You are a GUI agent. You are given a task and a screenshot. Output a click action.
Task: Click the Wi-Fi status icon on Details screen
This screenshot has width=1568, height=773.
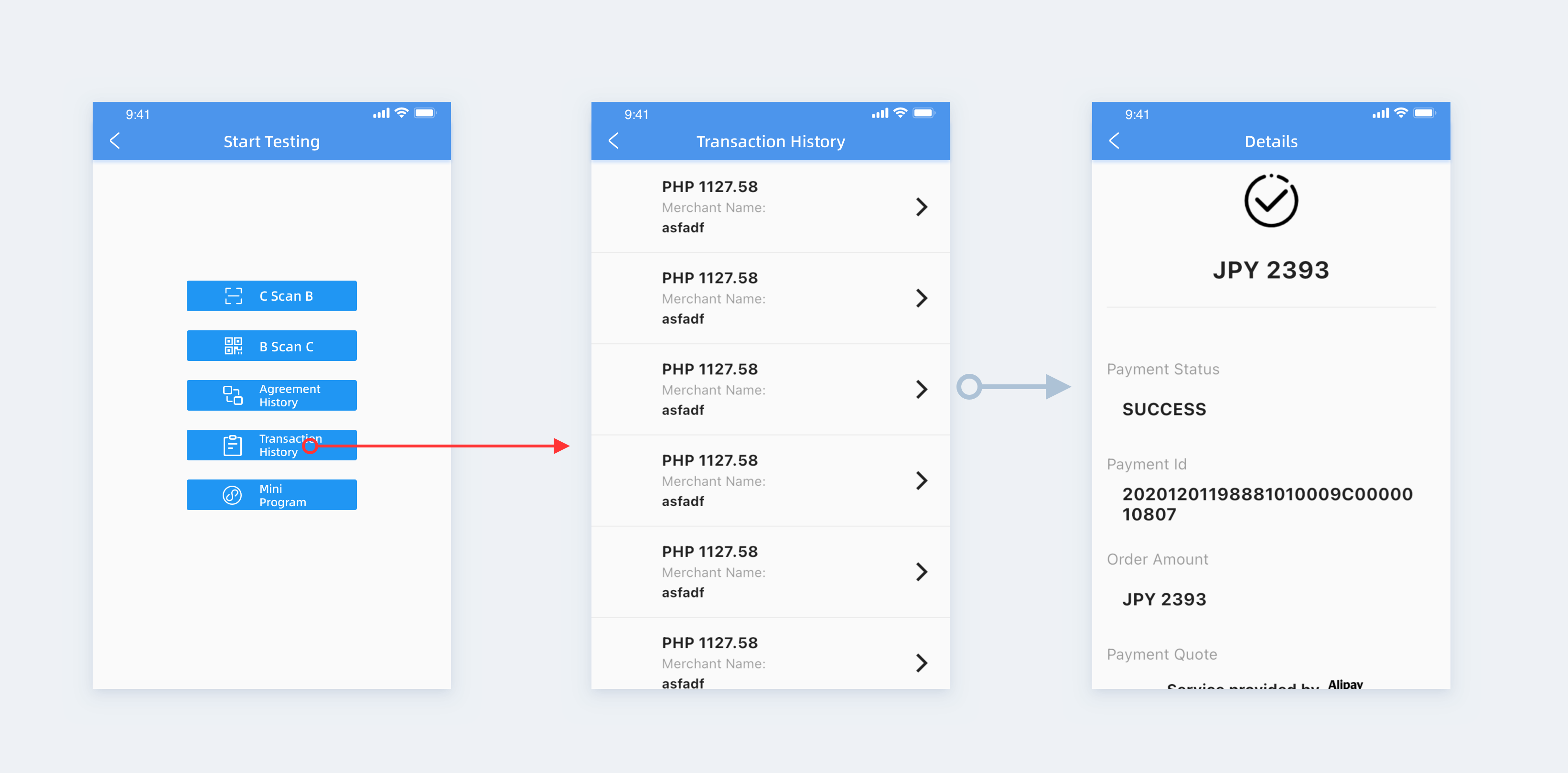(x=1401, y=113)
